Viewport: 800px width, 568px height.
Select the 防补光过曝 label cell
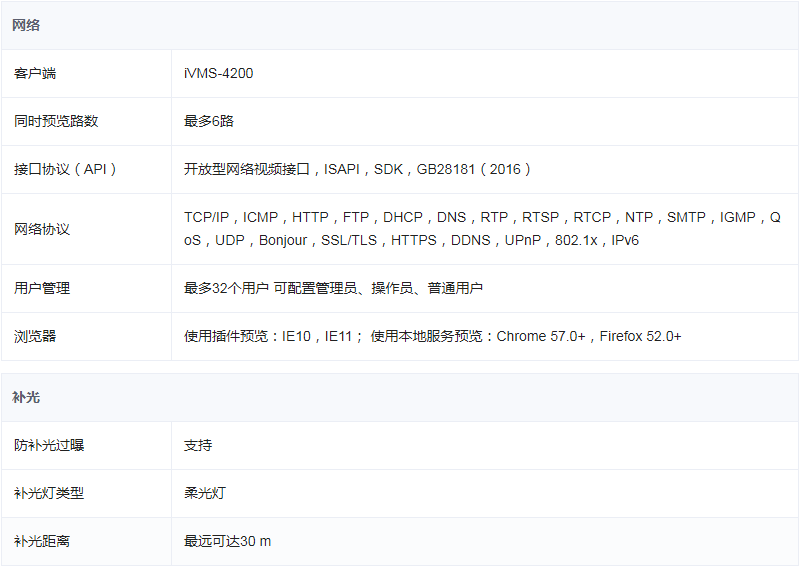pyautogui.click(x=86, y=446)
